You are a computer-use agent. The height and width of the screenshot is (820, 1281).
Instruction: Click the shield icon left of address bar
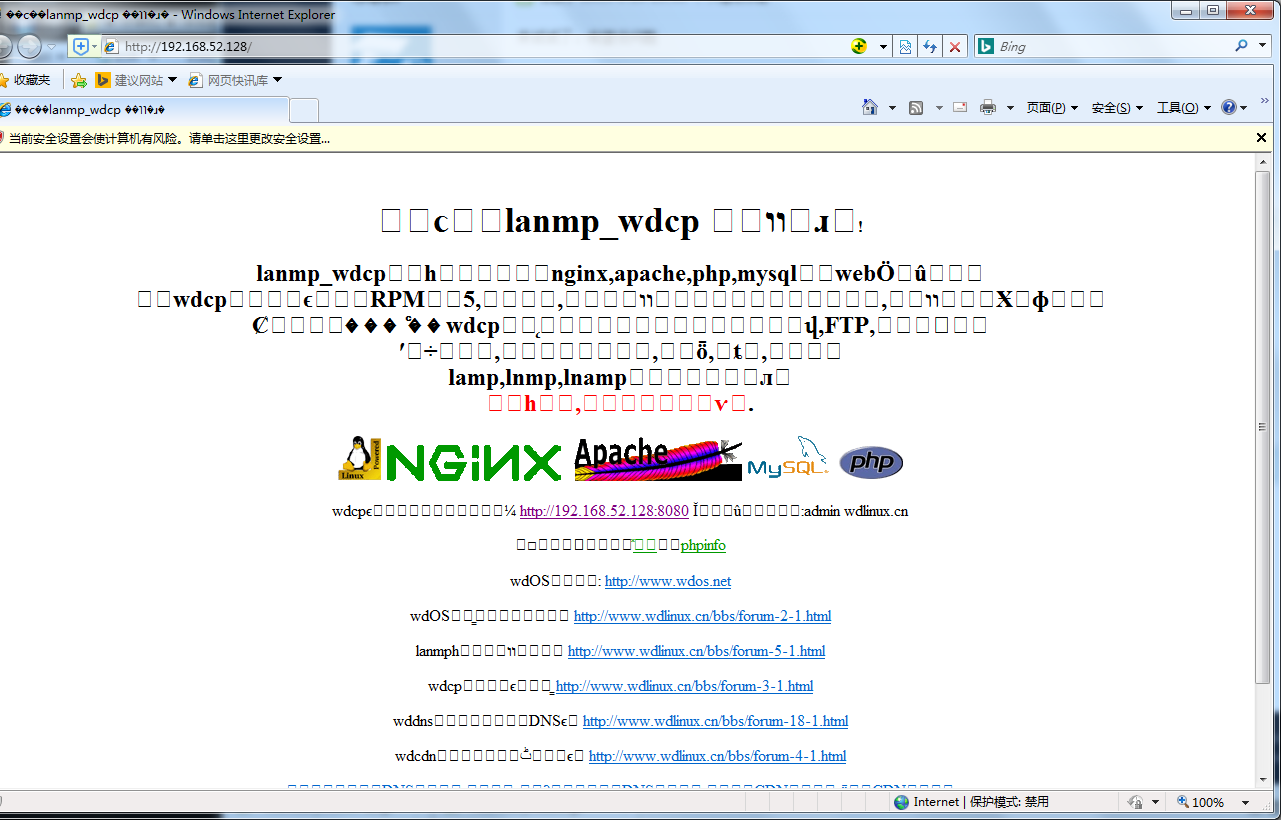tap(81, 46)
